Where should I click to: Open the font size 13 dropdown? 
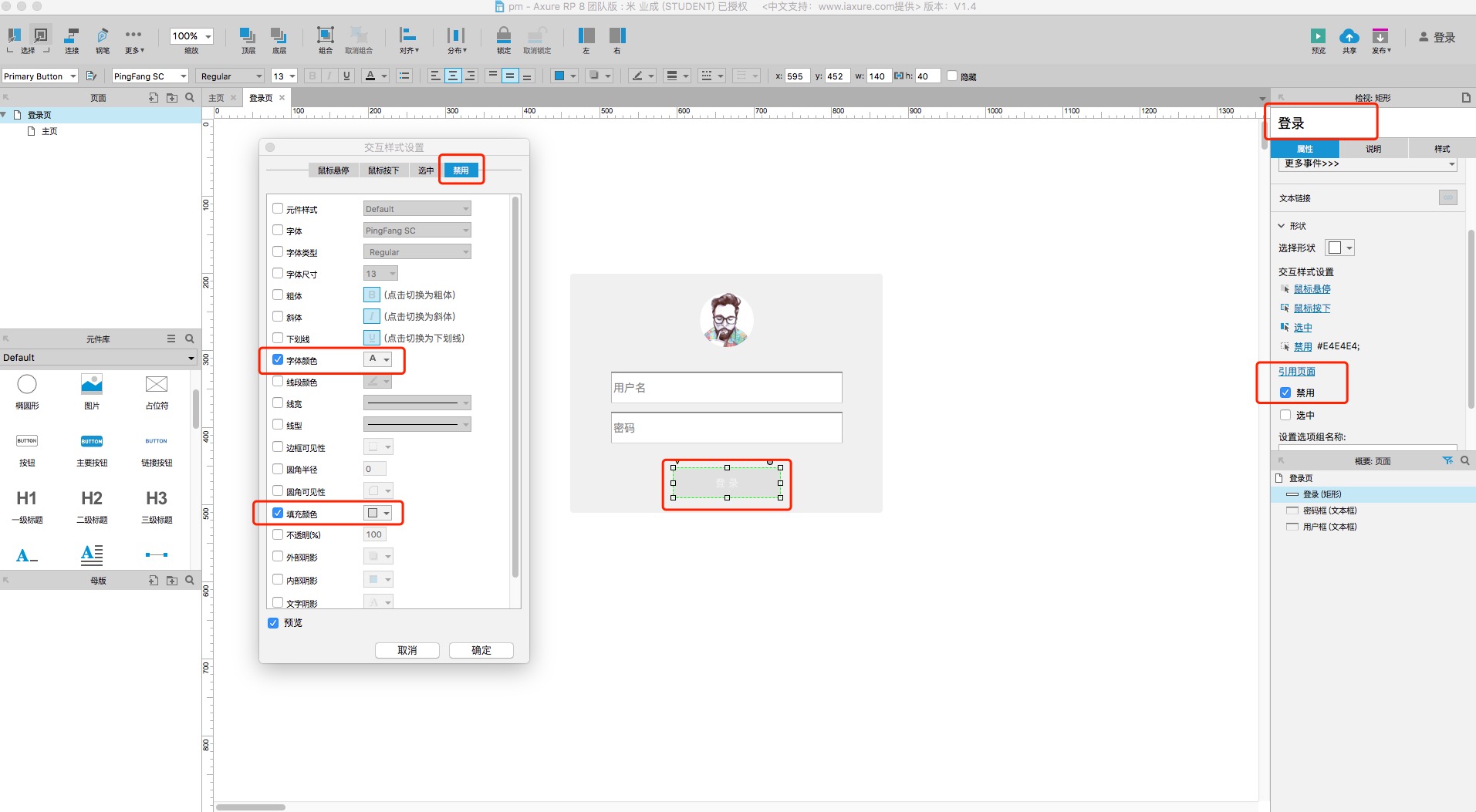pyautogui.click(x=284, y=76)
